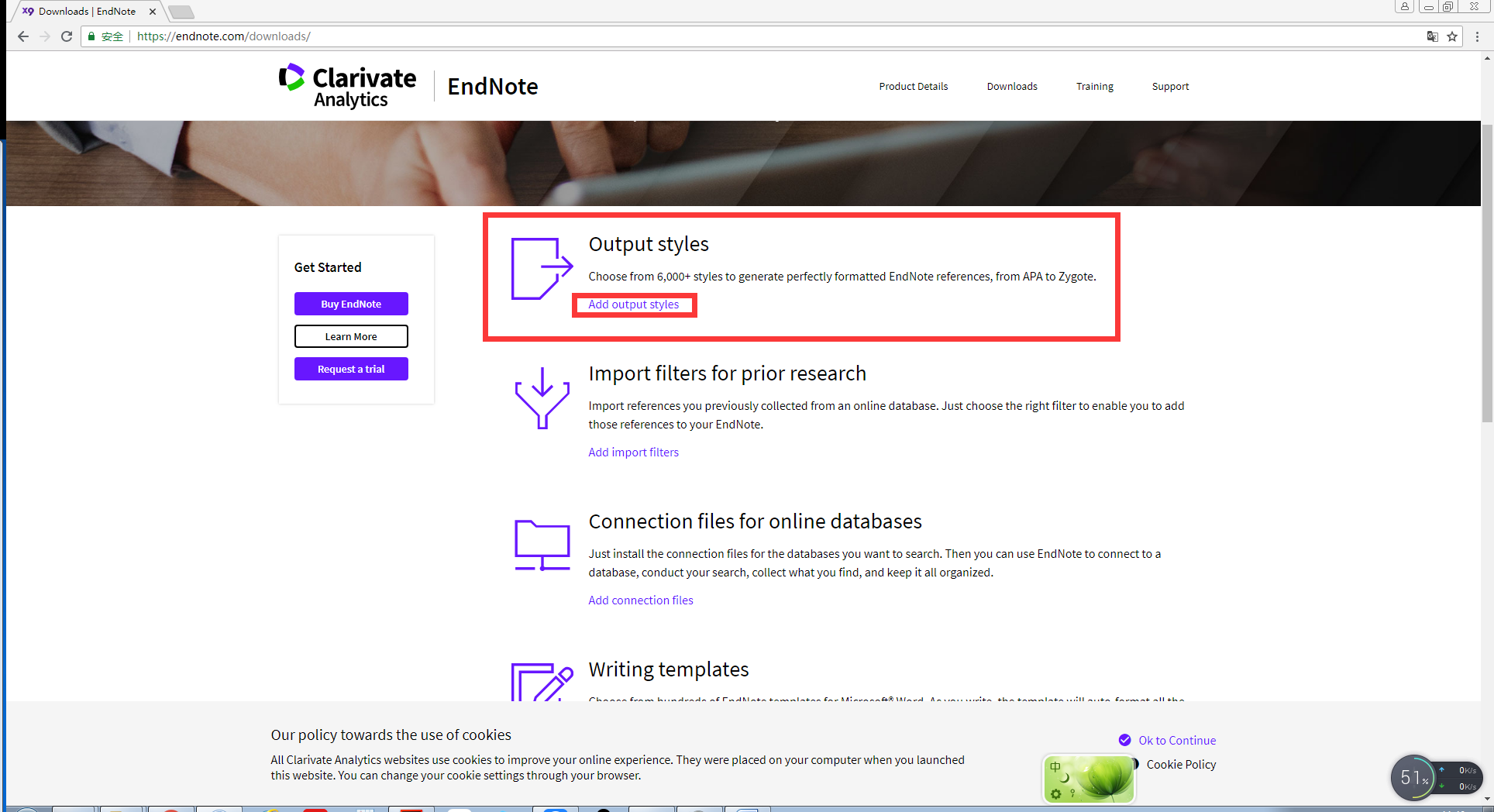Open a new browser tab

point(181,12)
